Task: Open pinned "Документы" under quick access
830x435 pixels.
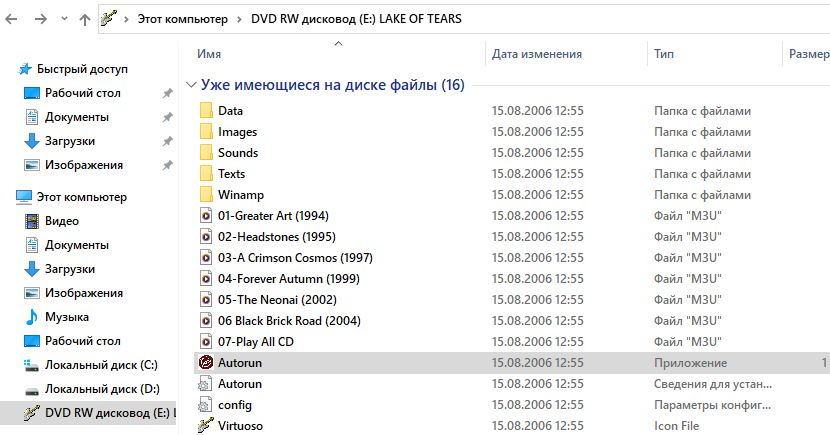Action: 77,117
